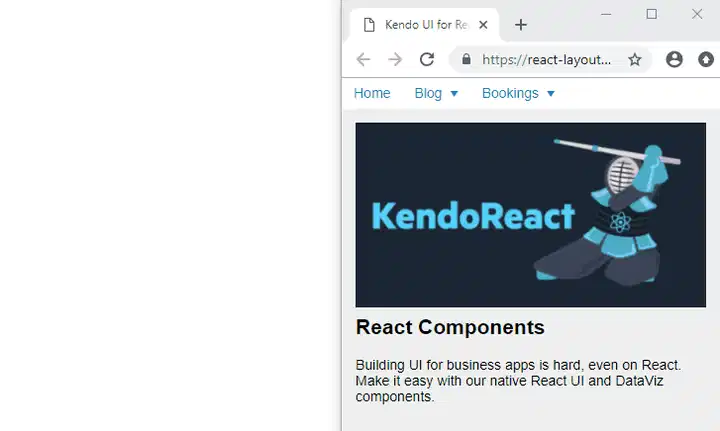The height and width of the screenshot is (431, 720).
Task: Click the padlock site security icon
Action: 466,59
